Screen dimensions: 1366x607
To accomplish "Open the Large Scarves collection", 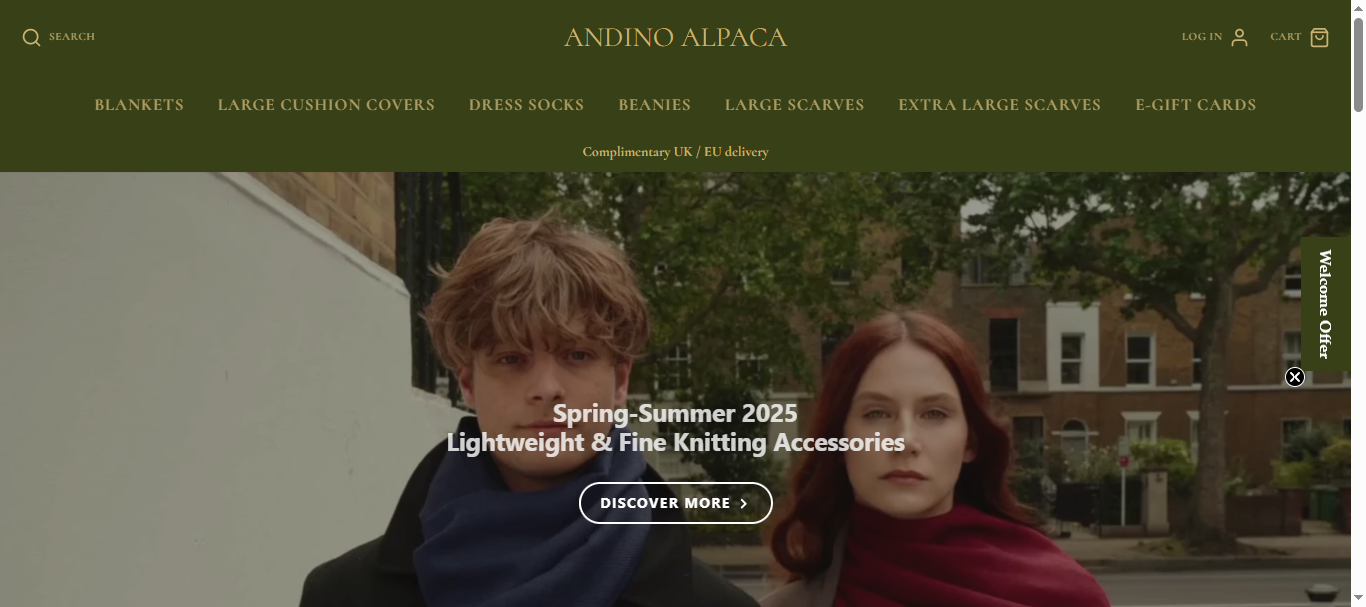I will [x=794, y=105].
